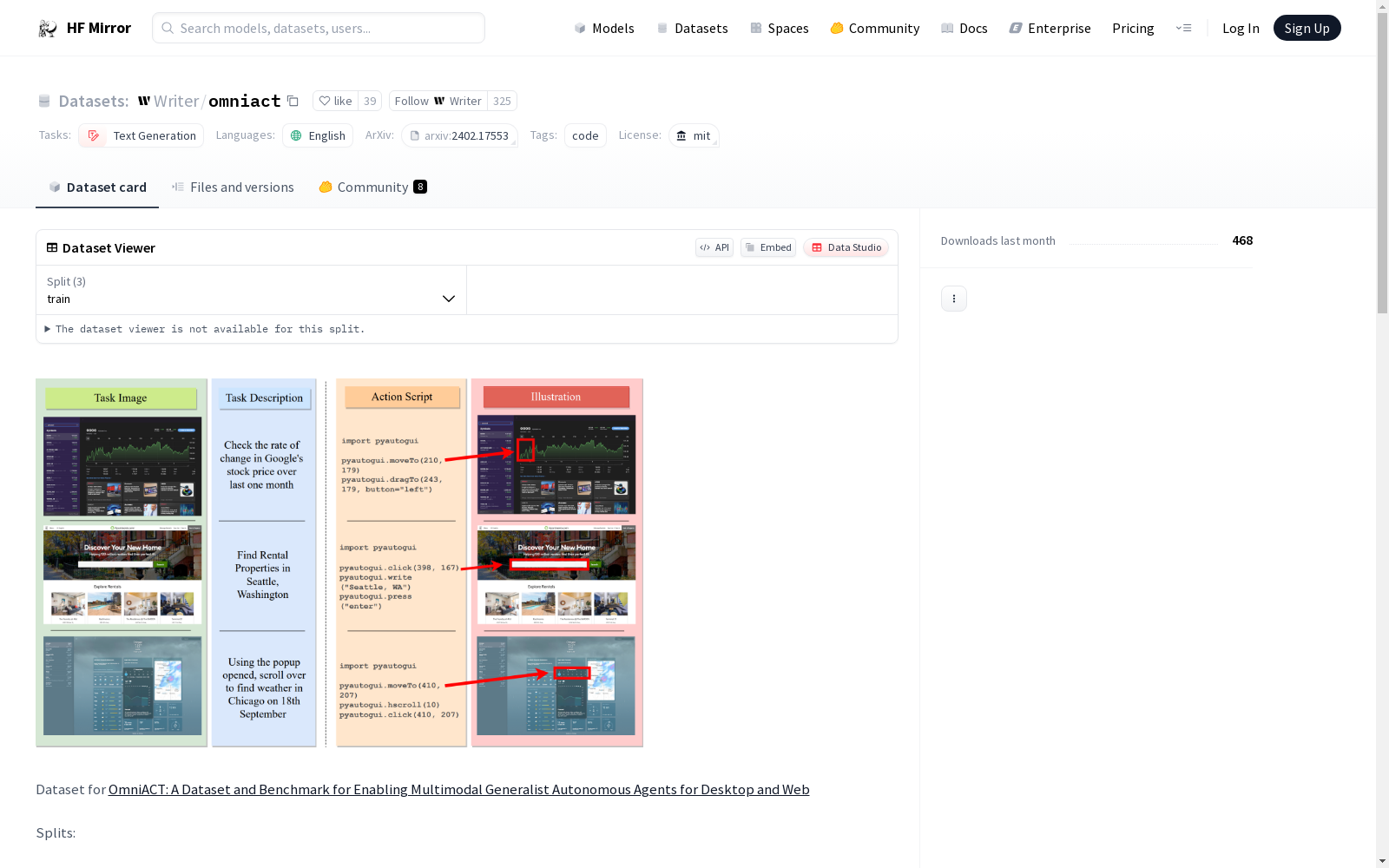Click the API button in Dataset Viewer
The height and width of the screenshot is (868, 1389).
click(x=714, y=247)
